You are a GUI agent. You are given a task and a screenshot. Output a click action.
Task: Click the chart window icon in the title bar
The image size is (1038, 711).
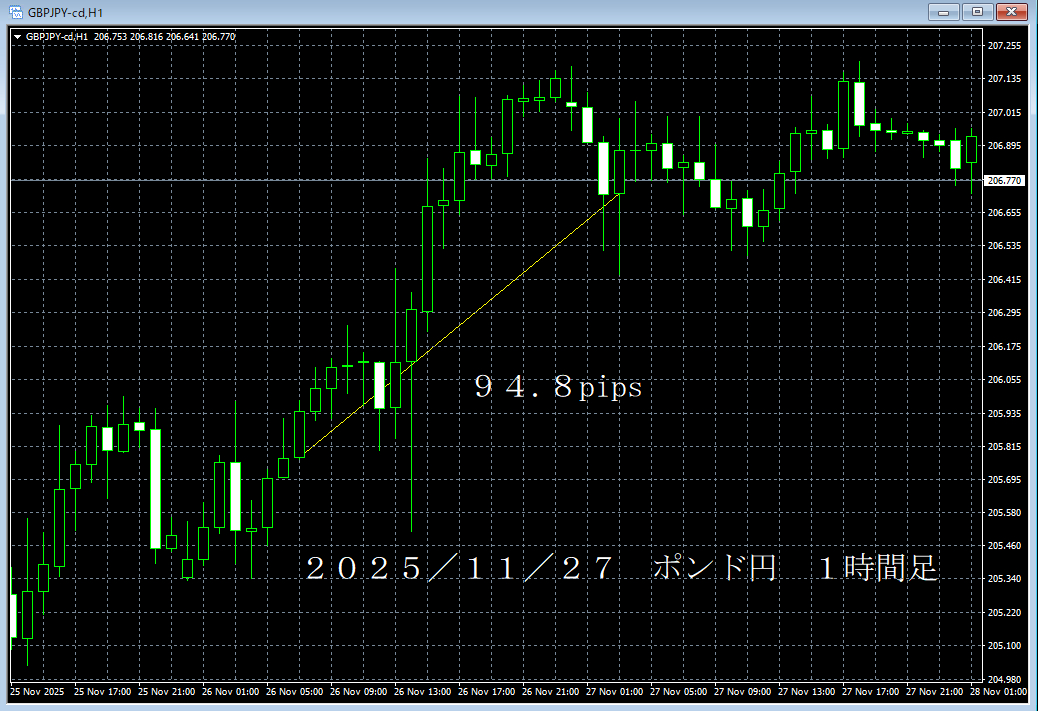click(x=15, y=12)
